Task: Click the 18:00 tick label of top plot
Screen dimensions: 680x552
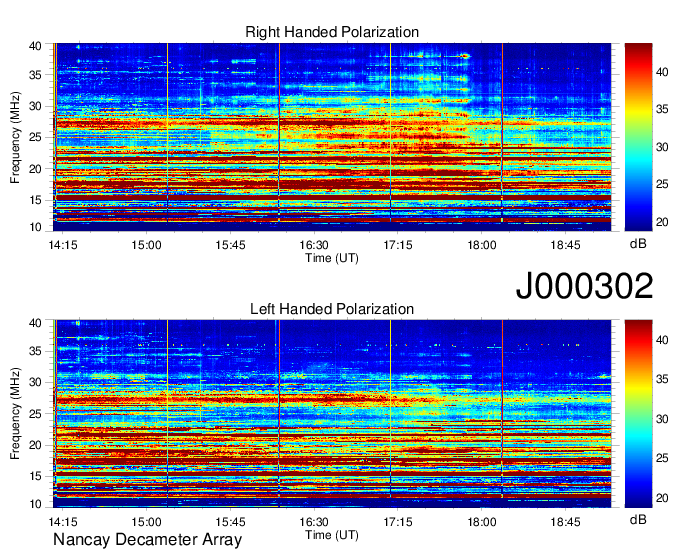Action: pyautogui.click(x=482, y=245)
